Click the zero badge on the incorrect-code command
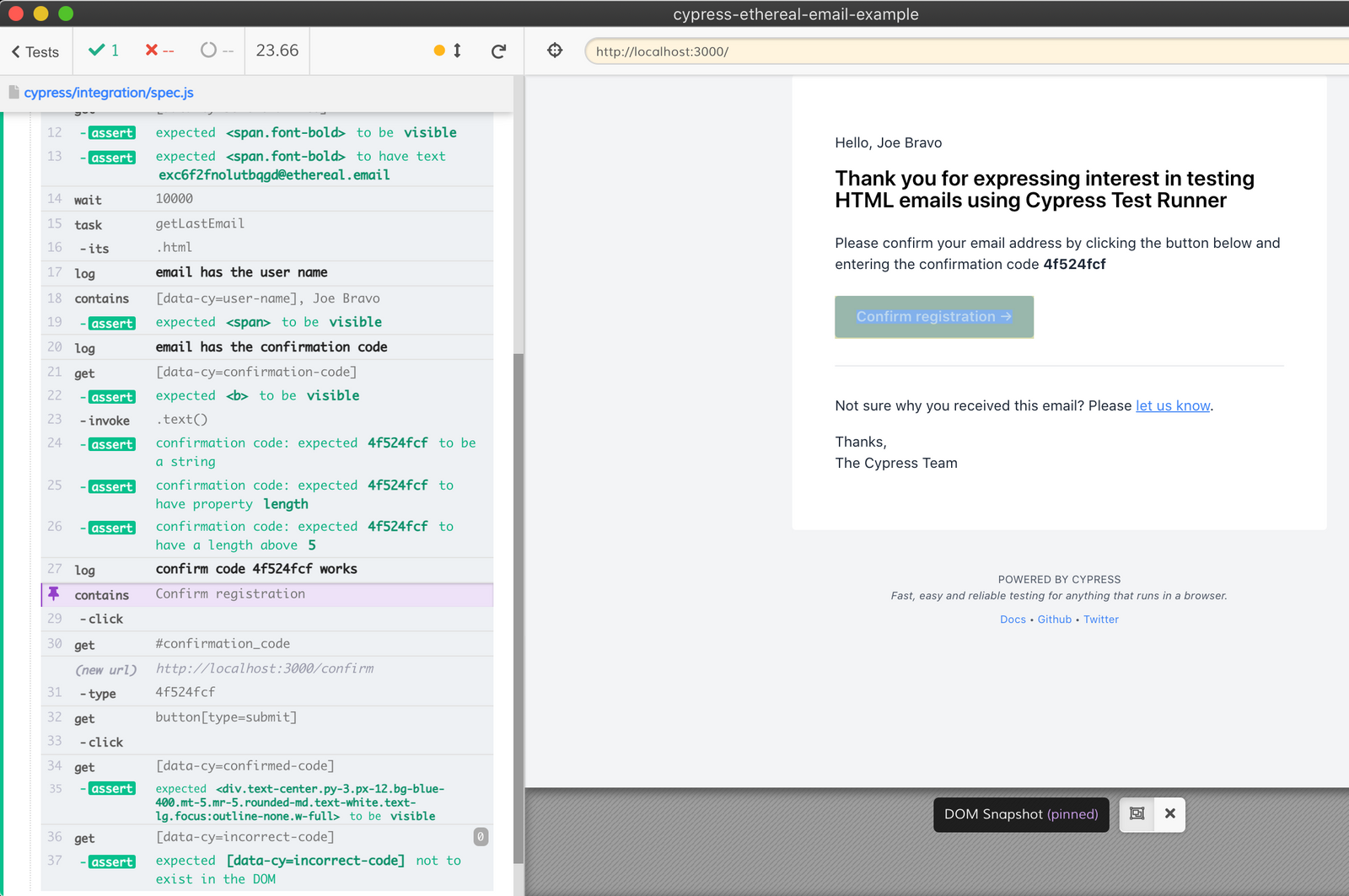Viewport: 1349px width, 896px height. [x=480, y=837]
